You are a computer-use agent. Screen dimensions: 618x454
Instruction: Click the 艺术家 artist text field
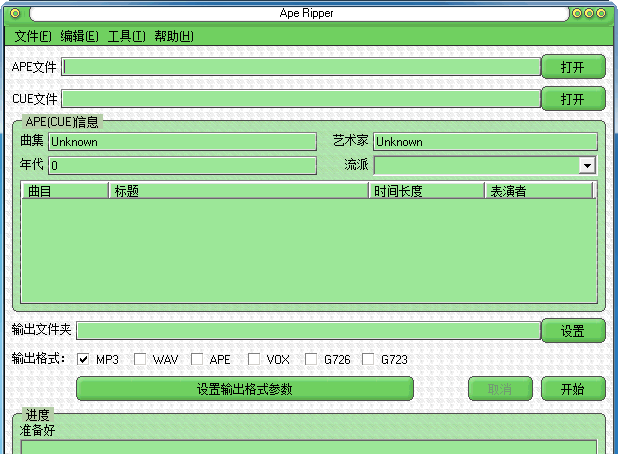(484, 142)
